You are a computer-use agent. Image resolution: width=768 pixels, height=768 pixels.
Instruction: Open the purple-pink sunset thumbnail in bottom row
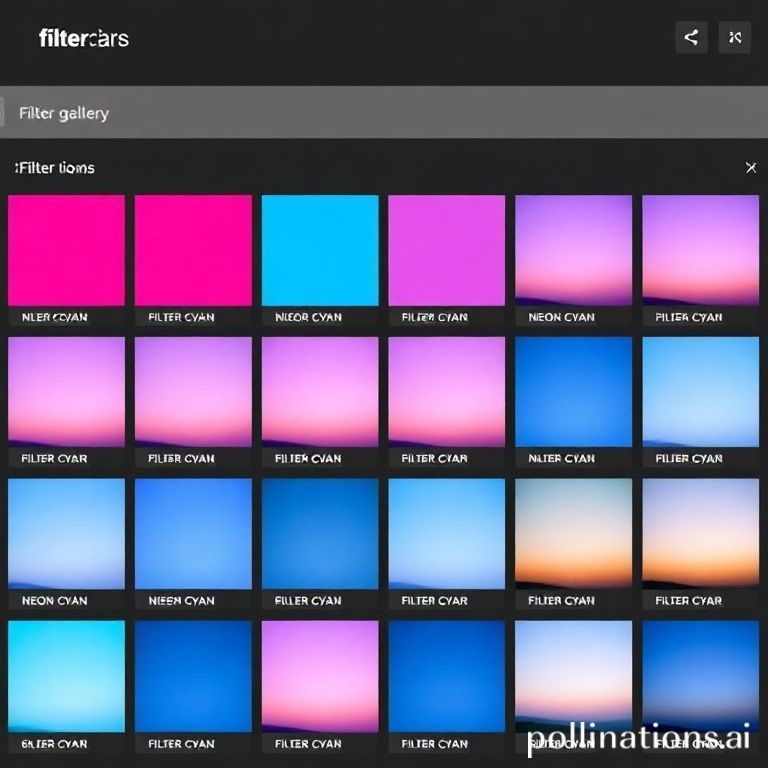click(x=320, y=676)
